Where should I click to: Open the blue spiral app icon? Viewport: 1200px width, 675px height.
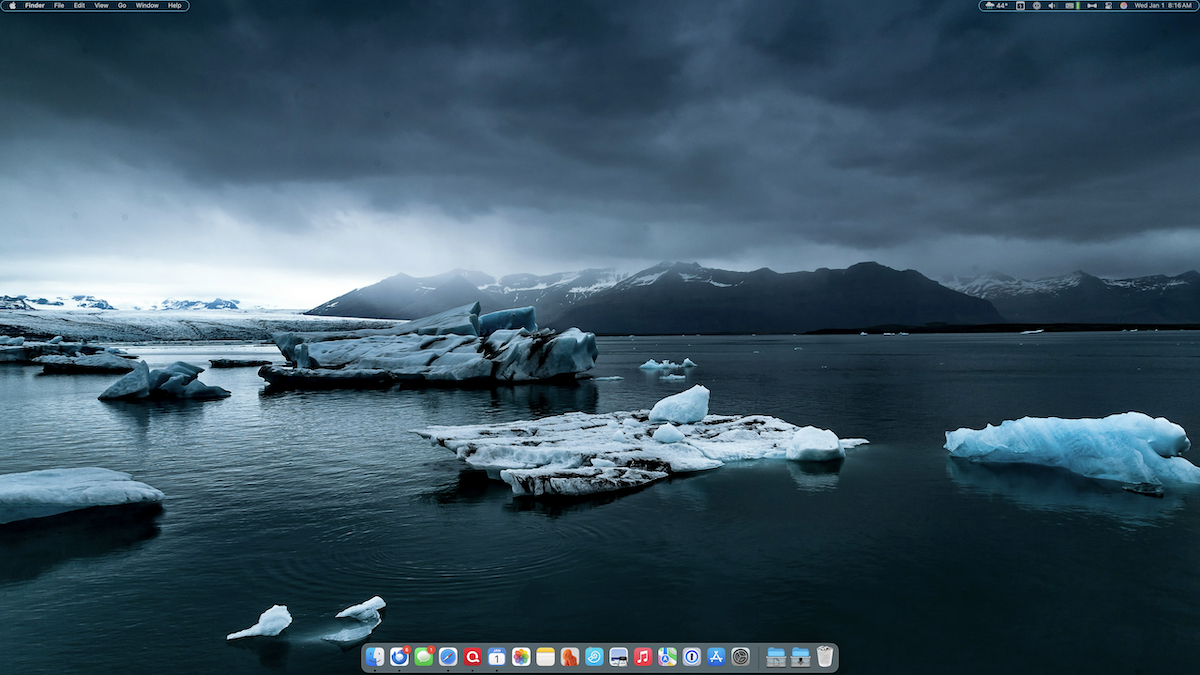click(x=594, y=657)
